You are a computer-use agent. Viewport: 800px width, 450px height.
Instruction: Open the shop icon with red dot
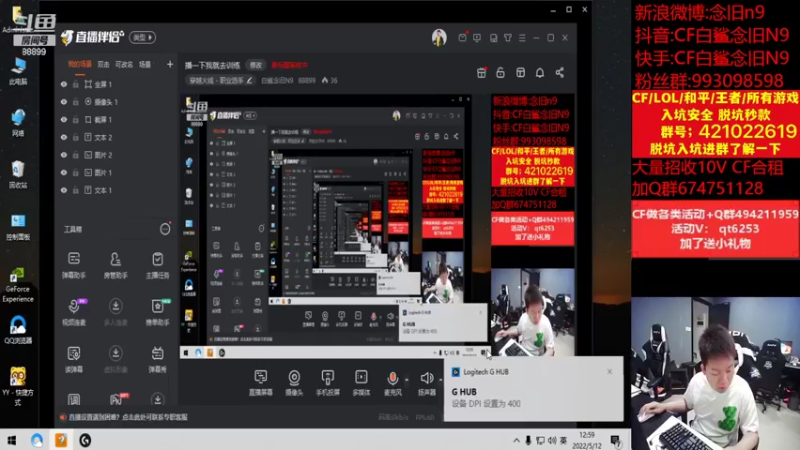coord(481,73)
